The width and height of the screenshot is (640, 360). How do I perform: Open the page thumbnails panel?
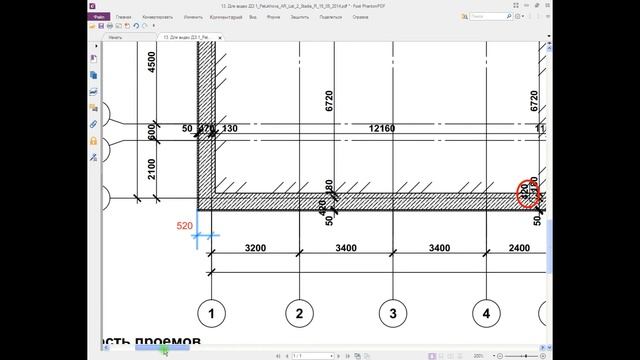[93, 75]
